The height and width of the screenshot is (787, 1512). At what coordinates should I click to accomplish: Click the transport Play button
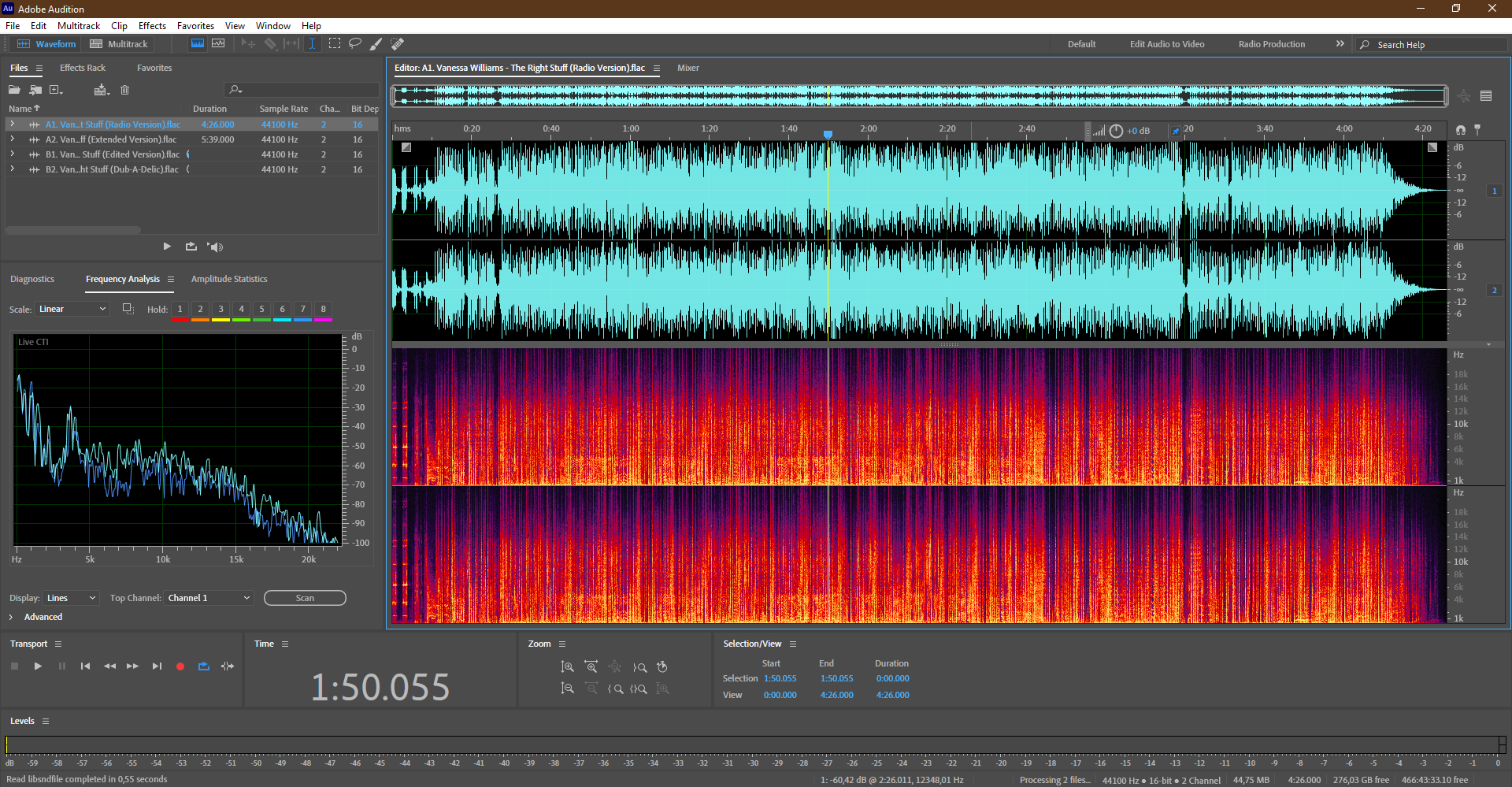click(x=38, y=666)
